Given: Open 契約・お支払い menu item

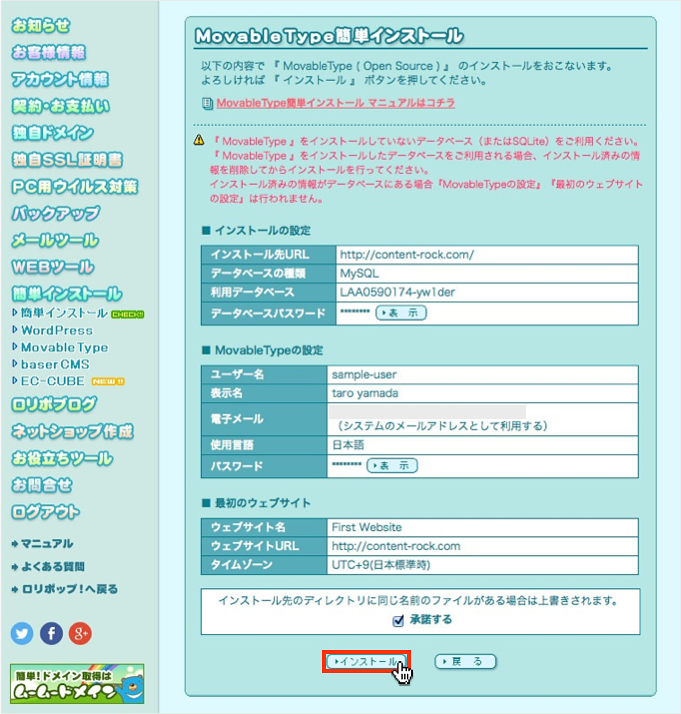Looking at the screenshot, I should tap(60, 106).
